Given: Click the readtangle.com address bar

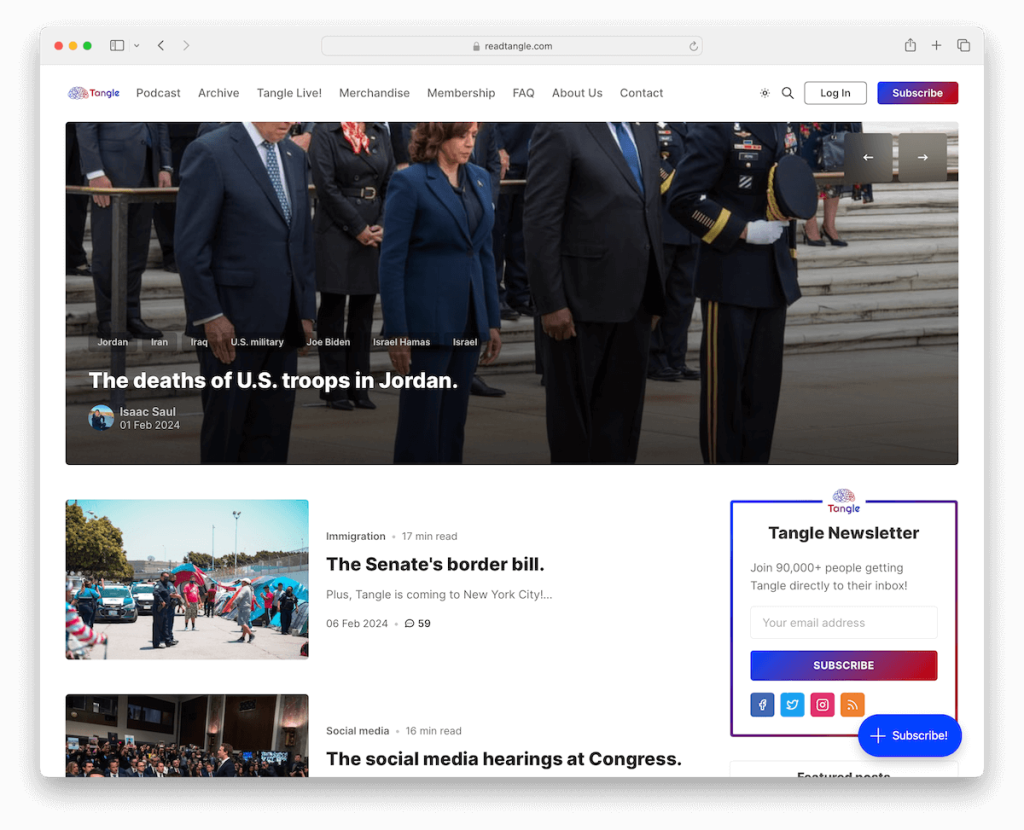Looking at the screenshot, I should pos(511,46).
